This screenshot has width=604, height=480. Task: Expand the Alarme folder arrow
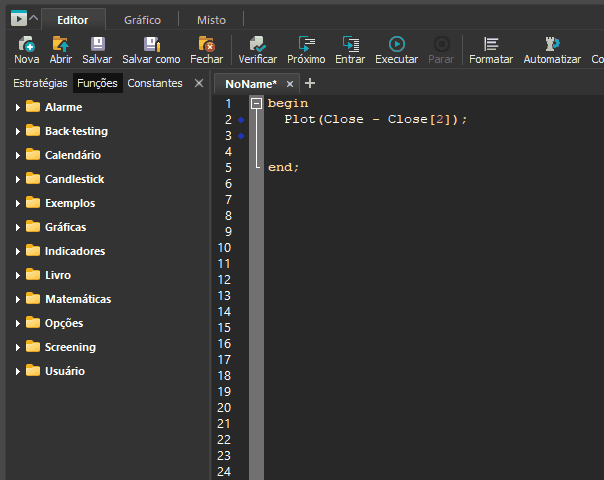17,107
